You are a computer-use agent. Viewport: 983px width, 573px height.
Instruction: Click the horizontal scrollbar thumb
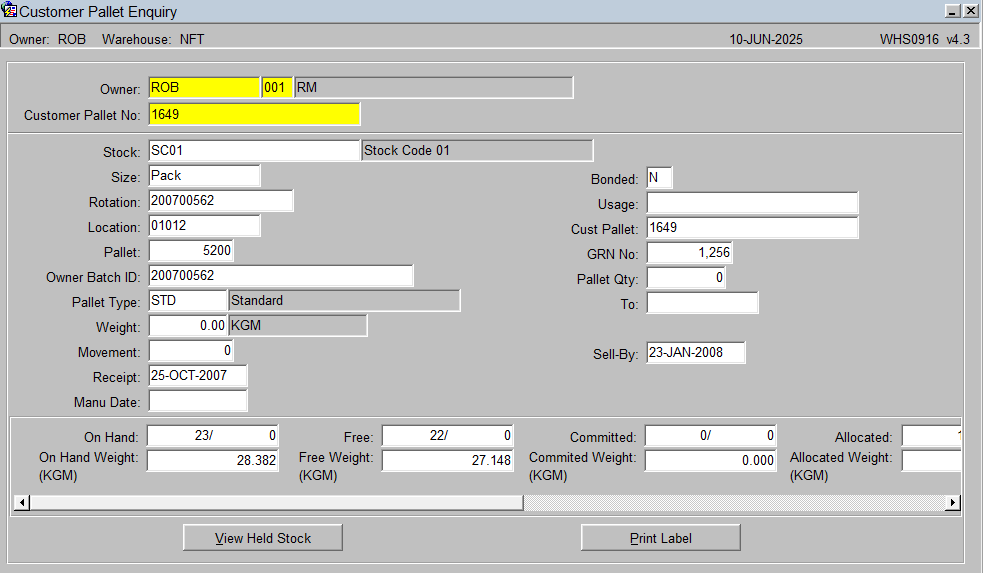(x=276, y=502)
